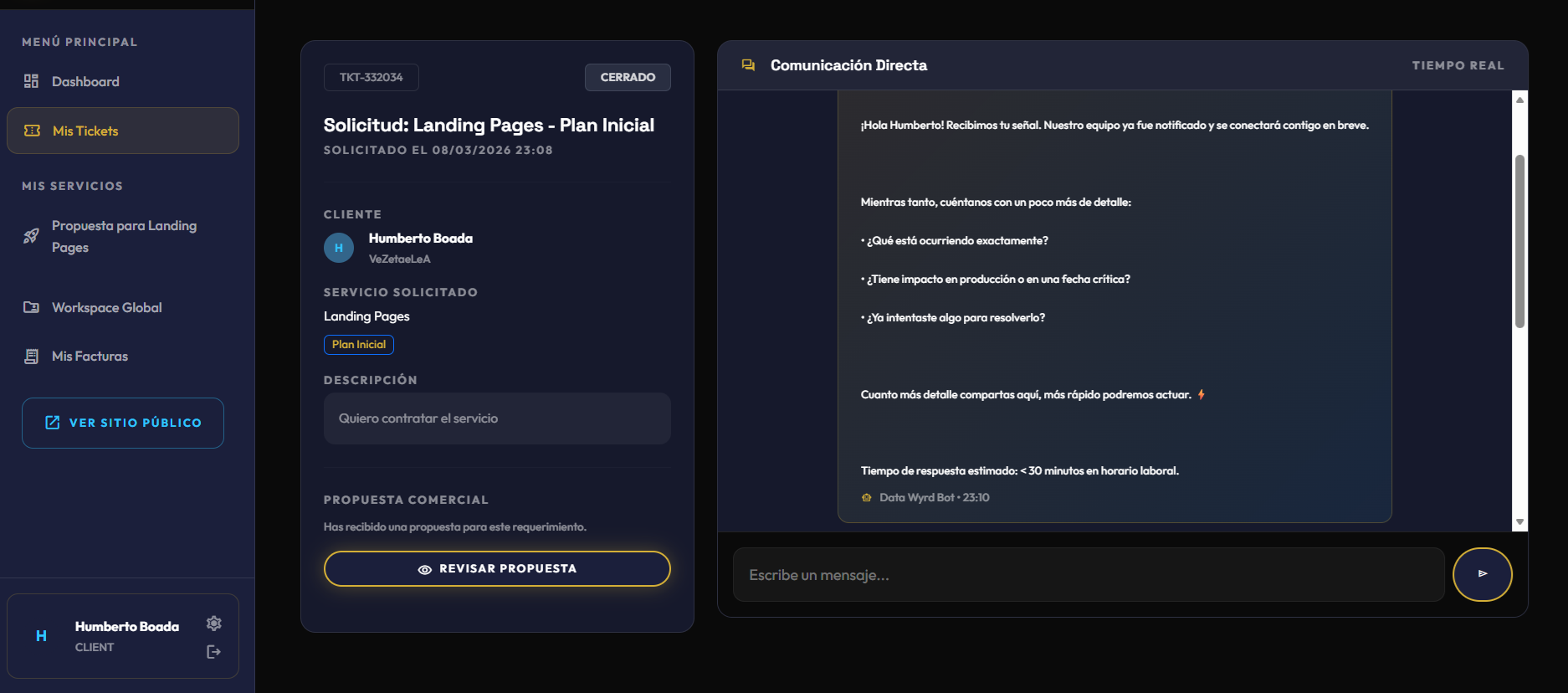
Task: Click the send message button
Action: [1482, 574]
